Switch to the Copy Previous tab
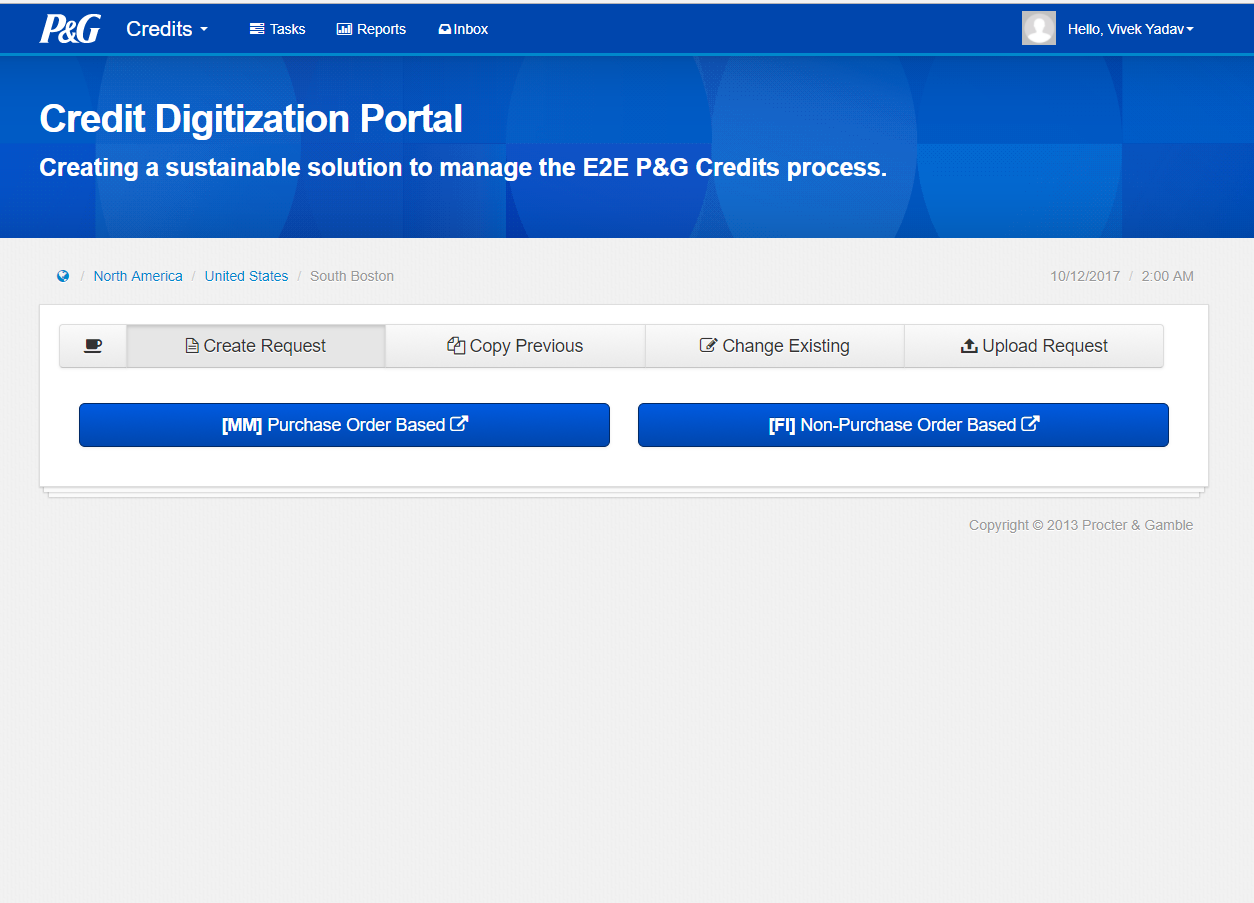Screen dimensions: 1254x903 point(515,346)
